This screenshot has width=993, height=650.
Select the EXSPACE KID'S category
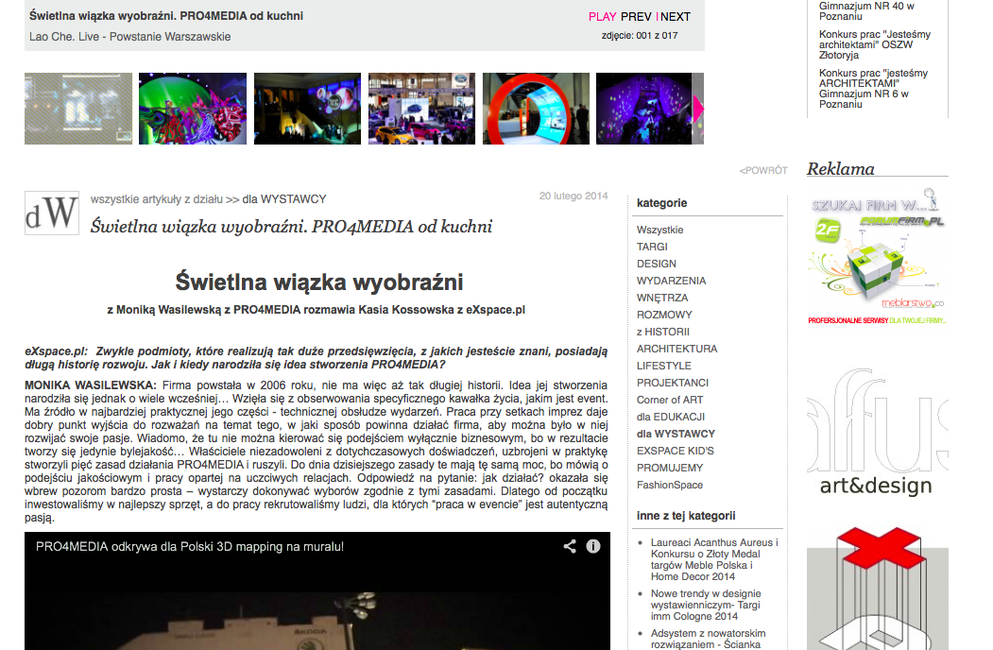675,451
